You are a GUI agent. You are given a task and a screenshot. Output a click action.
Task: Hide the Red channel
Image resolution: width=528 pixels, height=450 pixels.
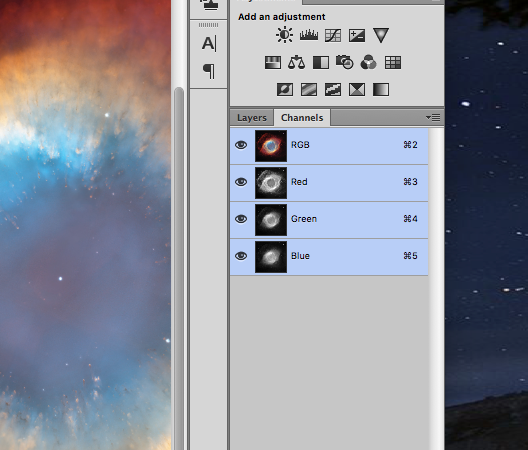pos(241,182)
